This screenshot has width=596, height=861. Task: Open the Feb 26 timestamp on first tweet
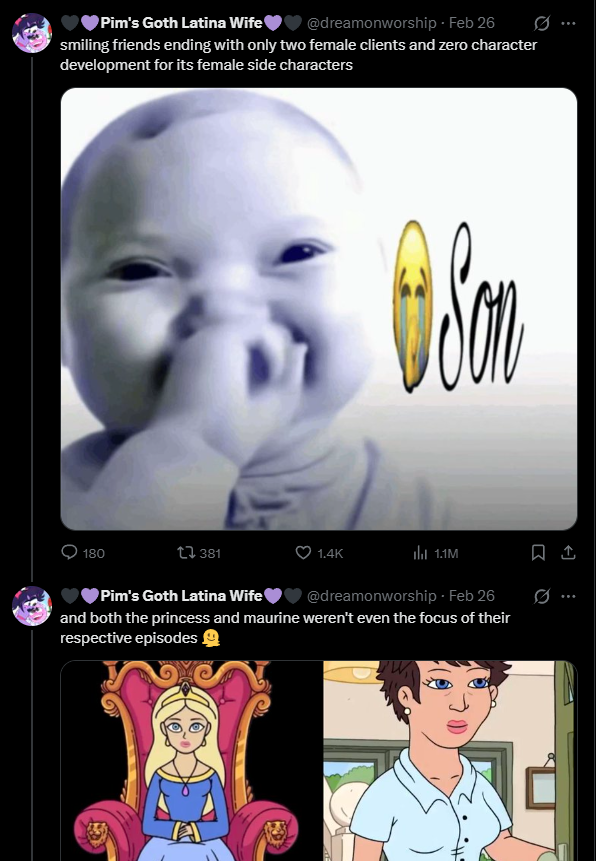coord(471,23)
